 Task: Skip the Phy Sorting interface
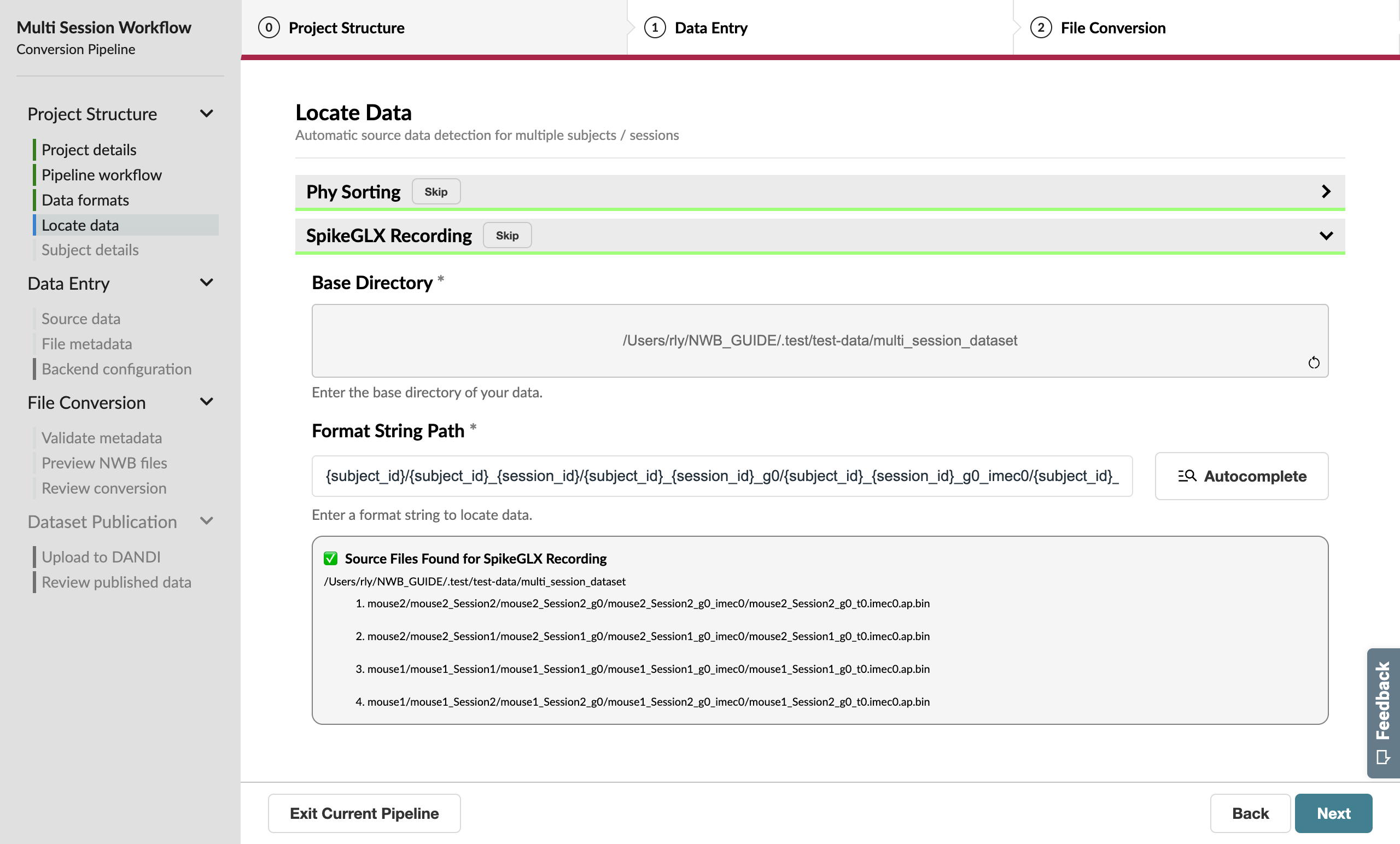point(436,191)
